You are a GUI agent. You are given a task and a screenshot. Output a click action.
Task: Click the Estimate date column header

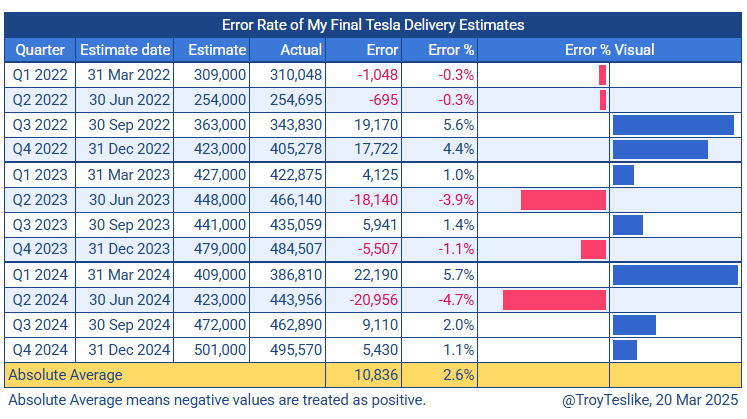click(x=125, y=49)
